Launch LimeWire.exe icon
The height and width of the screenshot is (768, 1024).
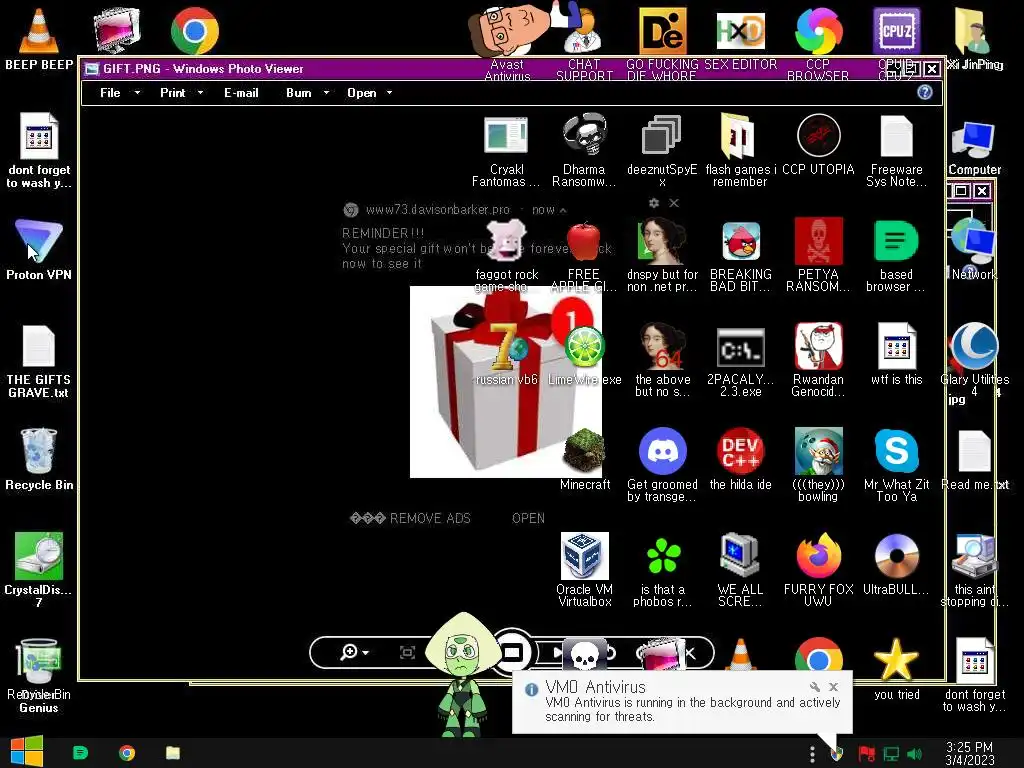coord(584,346)
